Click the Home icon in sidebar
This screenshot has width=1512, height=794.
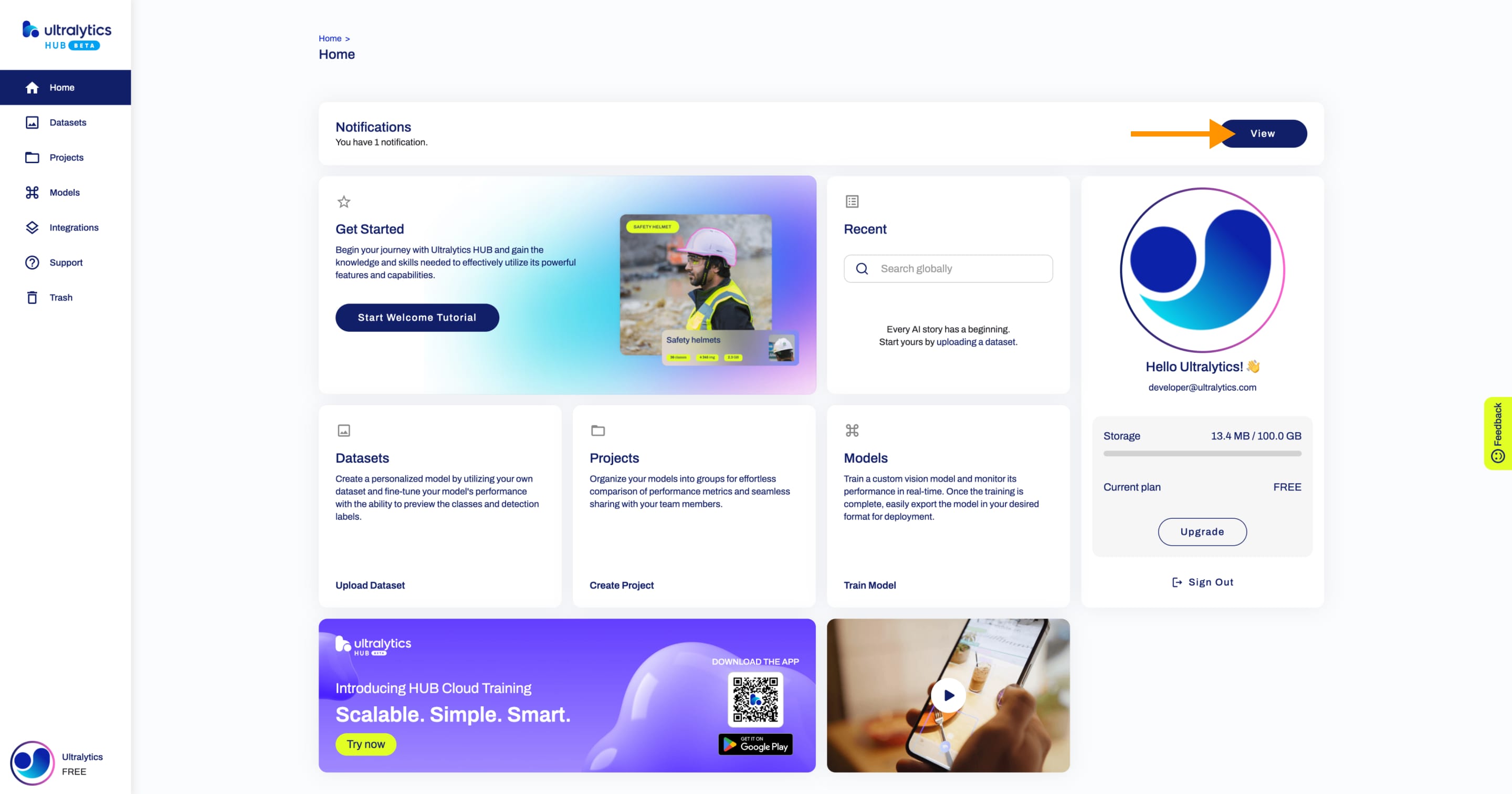click(32, 87)
